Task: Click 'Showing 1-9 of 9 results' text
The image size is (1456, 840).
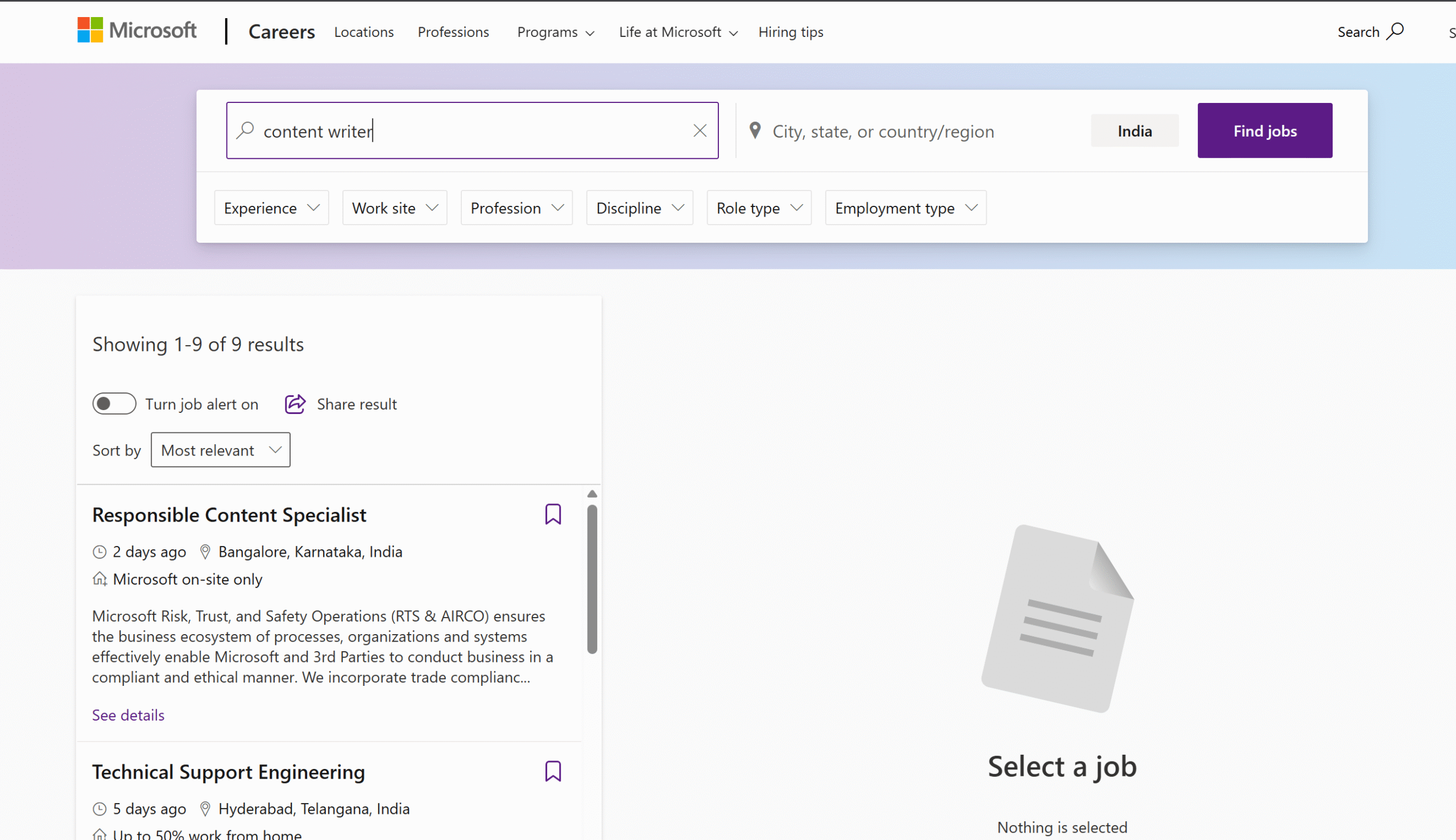Action: (198, 345)
